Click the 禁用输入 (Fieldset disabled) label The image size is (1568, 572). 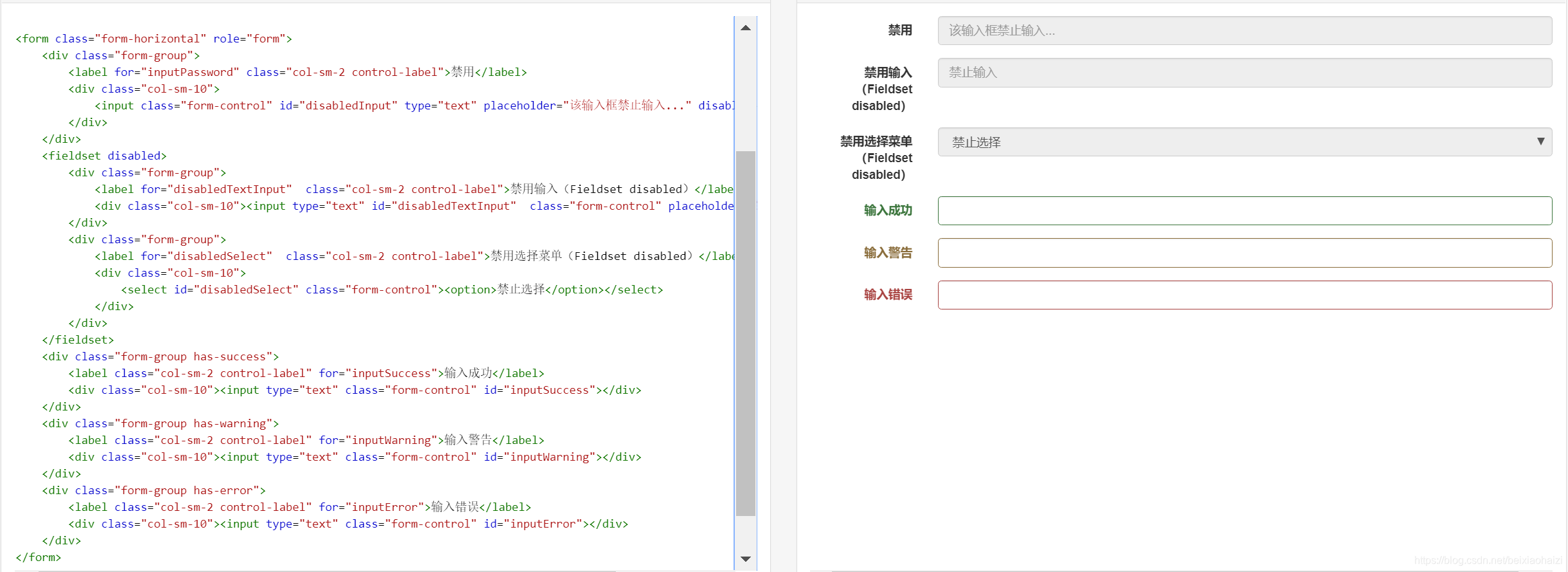pyautogui.click(x=882, y=89)
